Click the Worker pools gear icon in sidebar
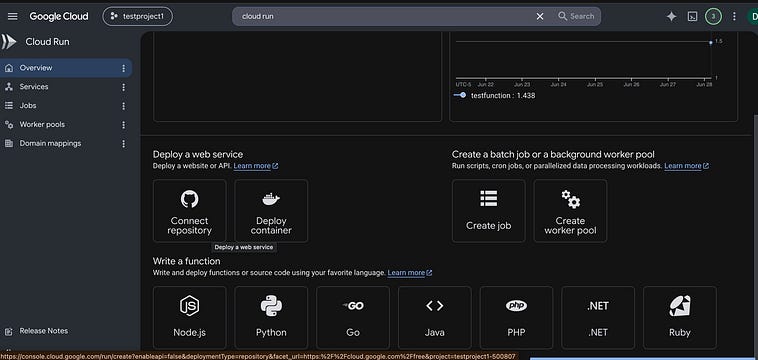Viewport: 758px width, 360px height. [x=9, y=125]
